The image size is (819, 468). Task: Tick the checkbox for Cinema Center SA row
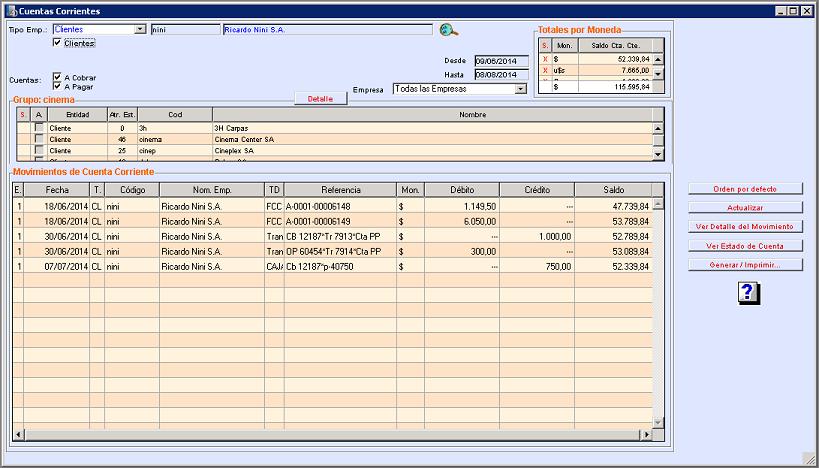(x=39, y=139)
